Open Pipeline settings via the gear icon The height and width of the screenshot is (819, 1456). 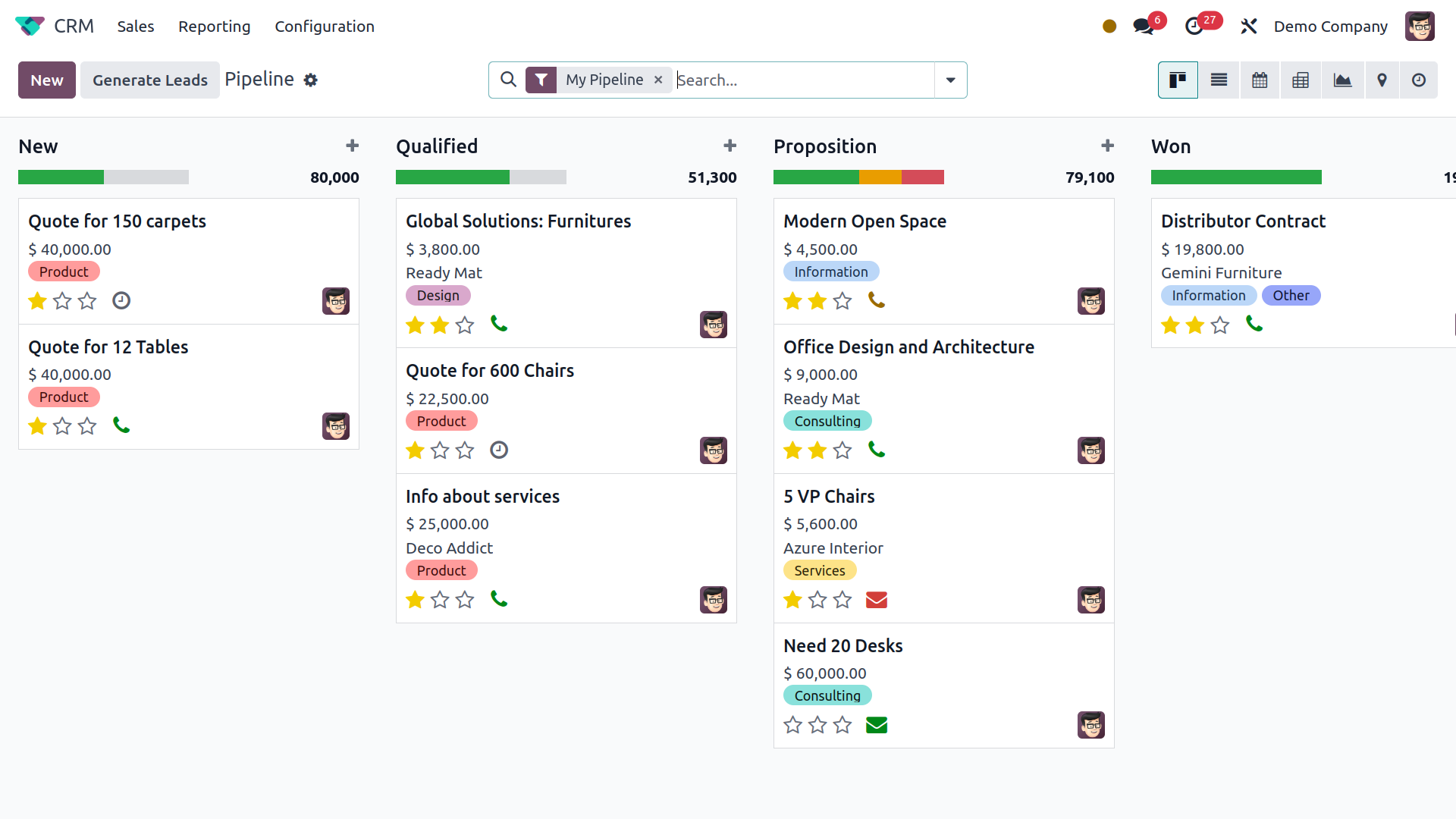click(x=311, y=80)
